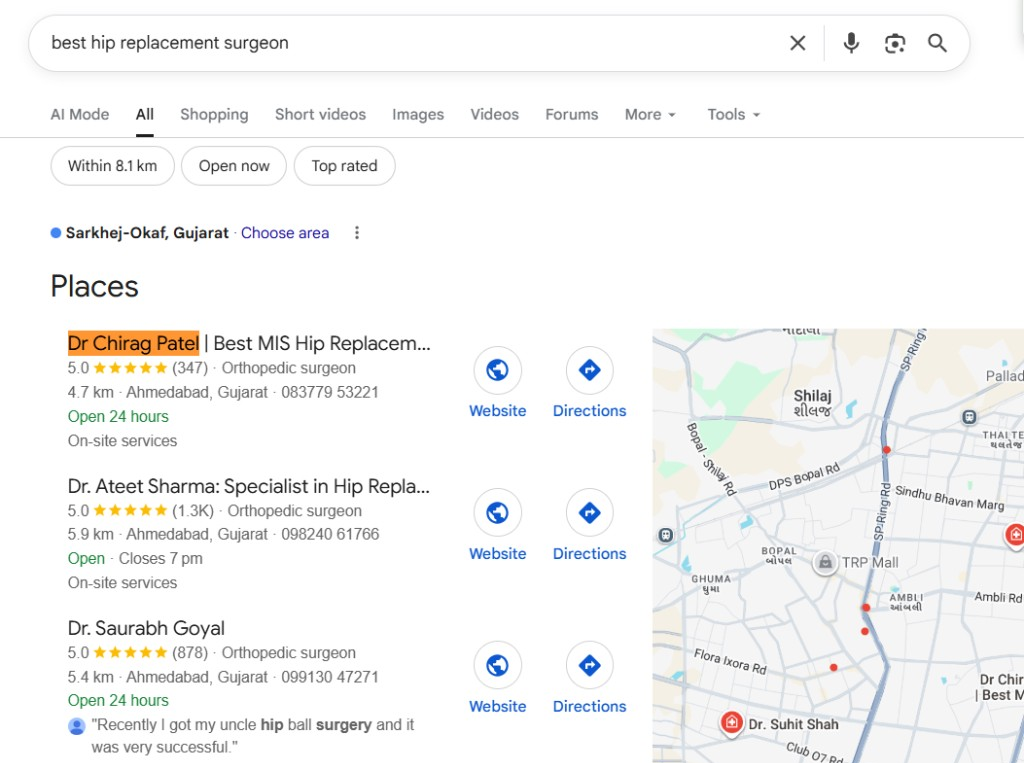Open Dr. Ateet Sharma website globe icon
Viewport: 1024px width, 763px height.
pos(498,513)
